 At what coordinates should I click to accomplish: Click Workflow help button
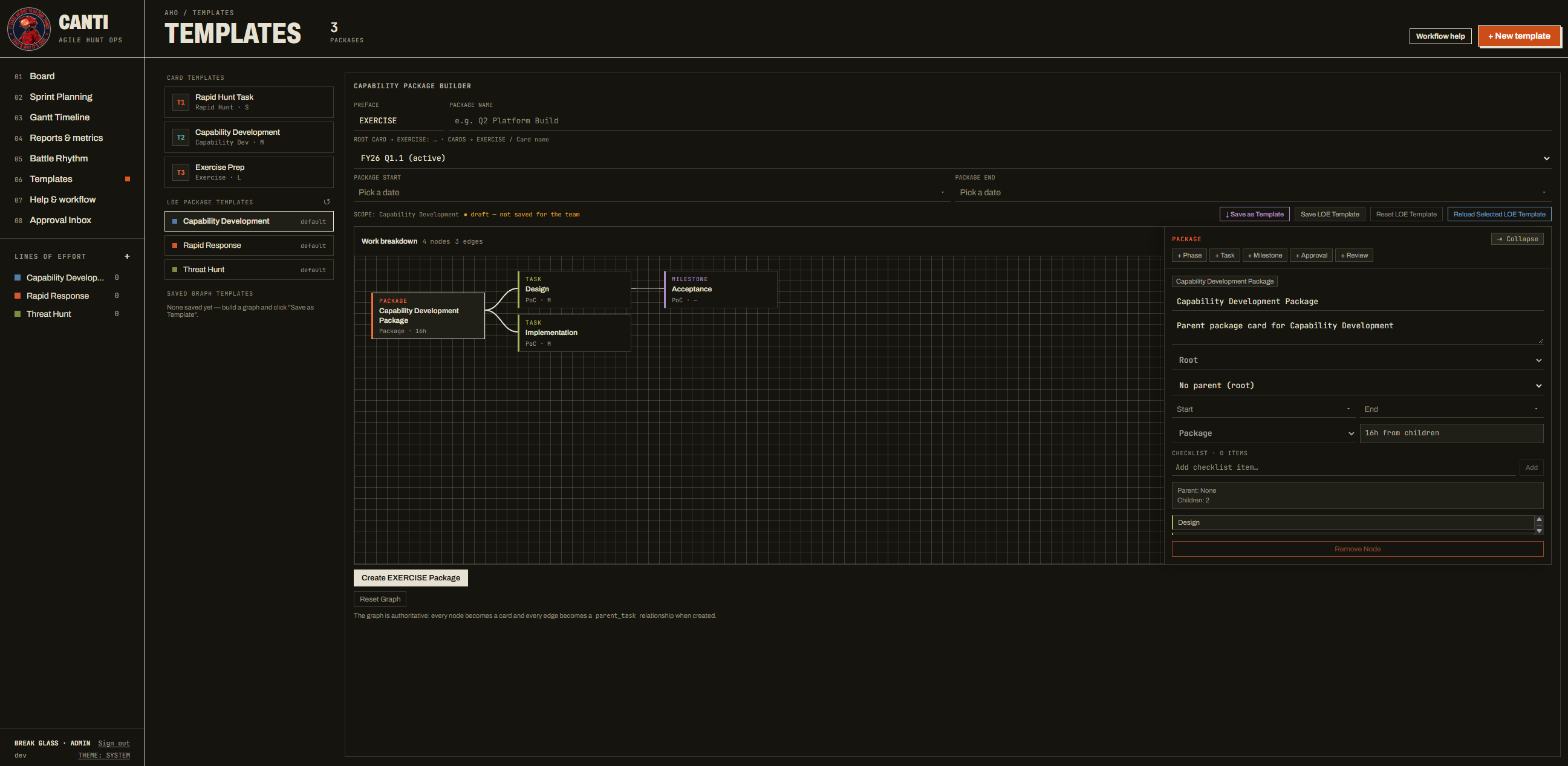[x=1440, y=36]
